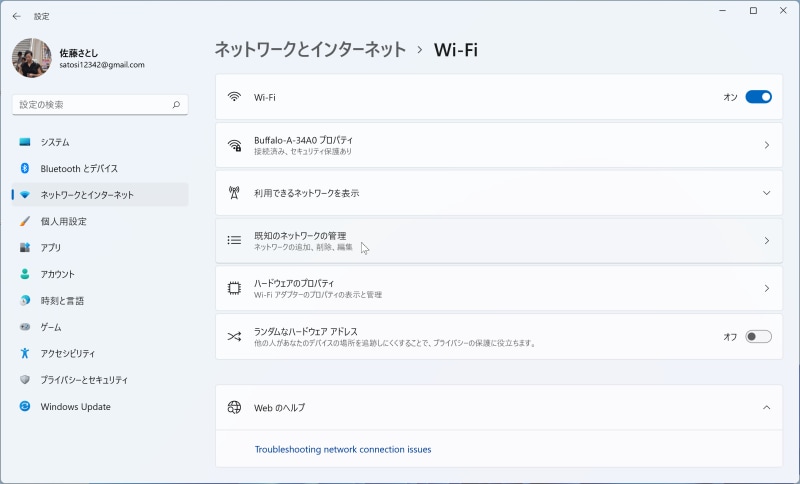
Task: Click the 設定の検索 search field
Action: coord(90,104)
